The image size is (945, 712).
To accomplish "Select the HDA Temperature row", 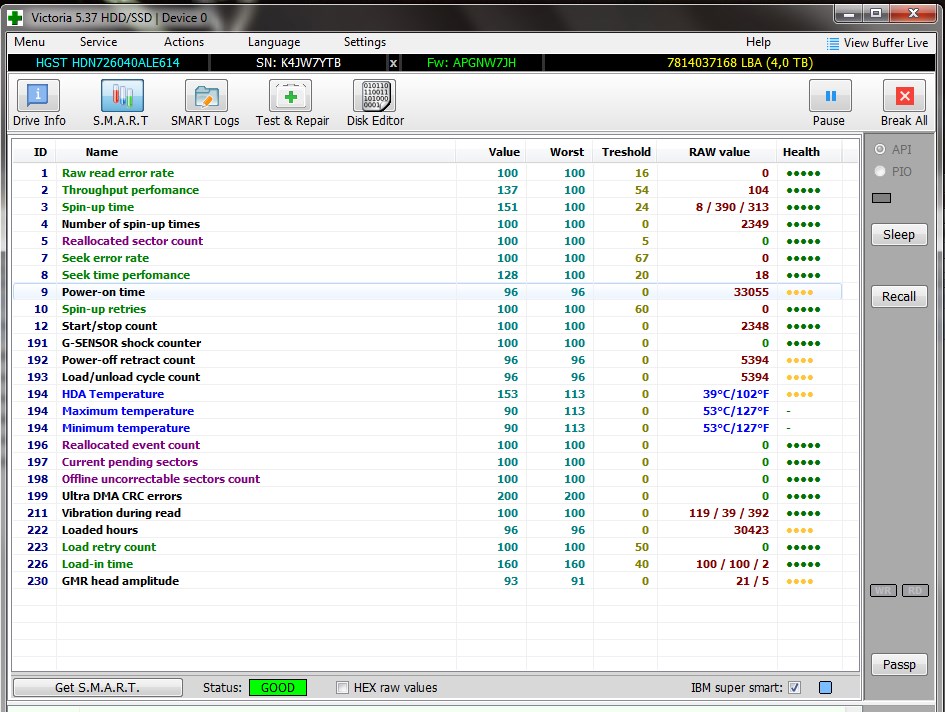I will point(427,394).
